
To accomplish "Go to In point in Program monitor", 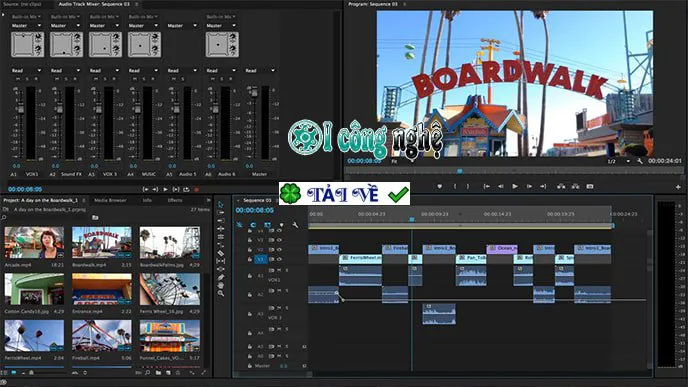I will coord(486,186).
